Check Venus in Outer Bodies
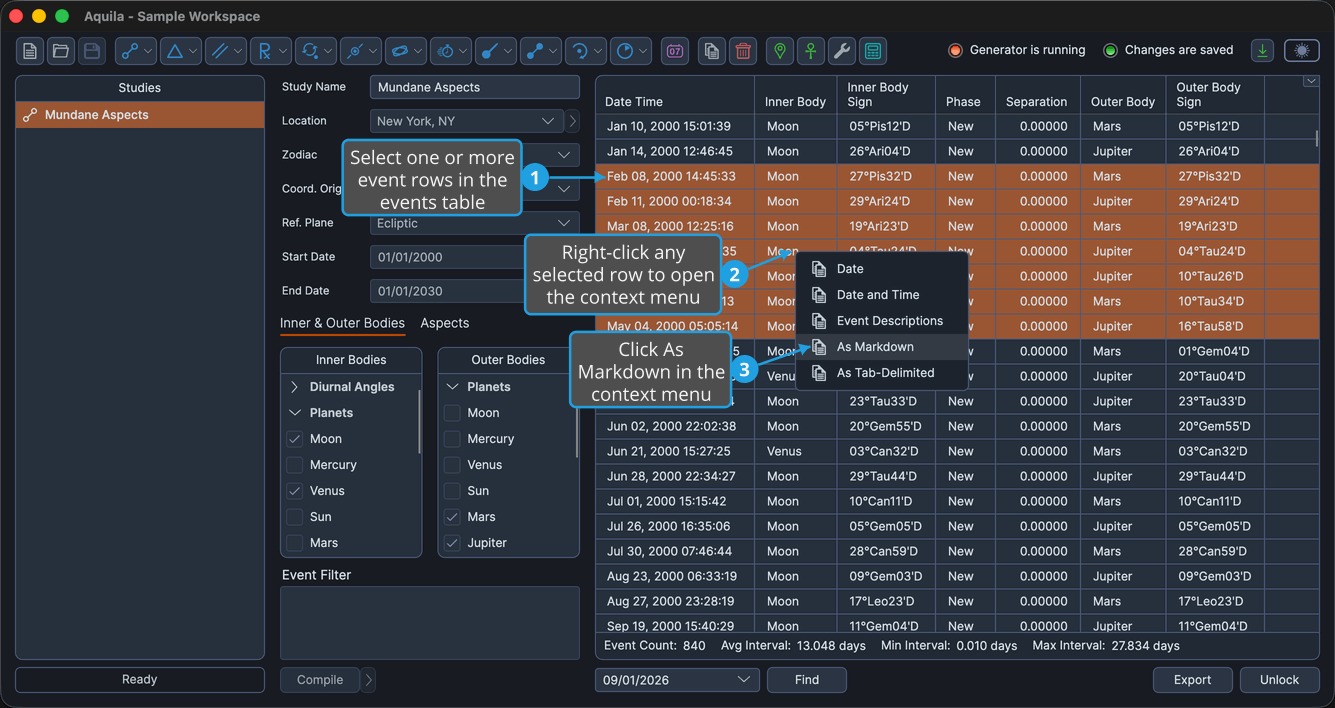 click(x=452, y=465)
